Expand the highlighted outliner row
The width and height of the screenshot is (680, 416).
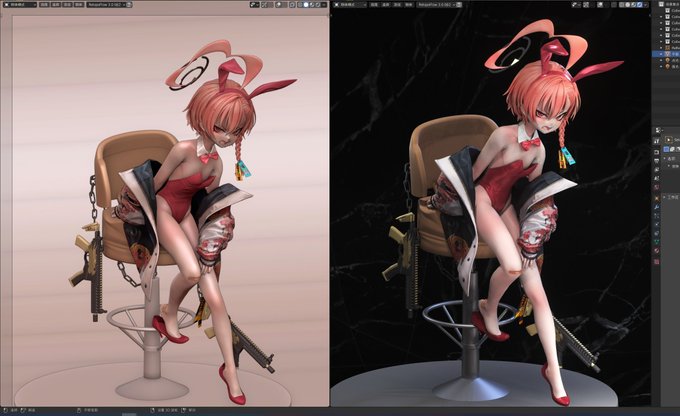coord(661,54)
